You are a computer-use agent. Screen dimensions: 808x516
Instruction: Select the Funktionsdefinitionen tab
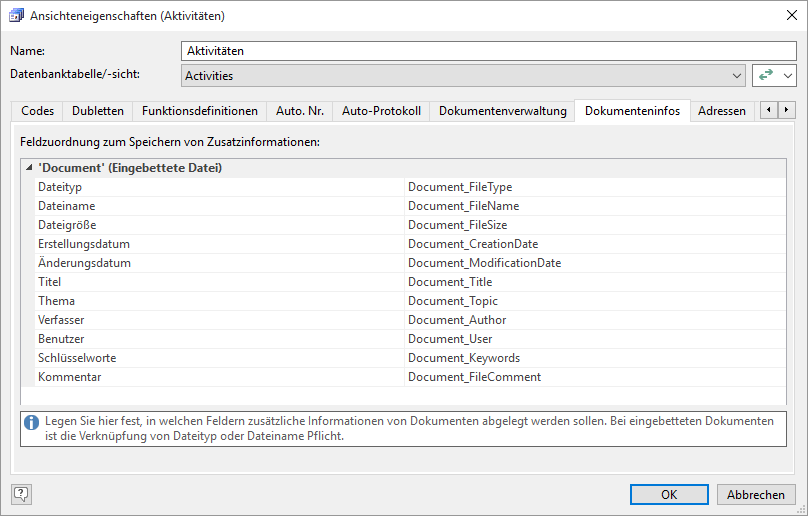(x=200, y=111)
